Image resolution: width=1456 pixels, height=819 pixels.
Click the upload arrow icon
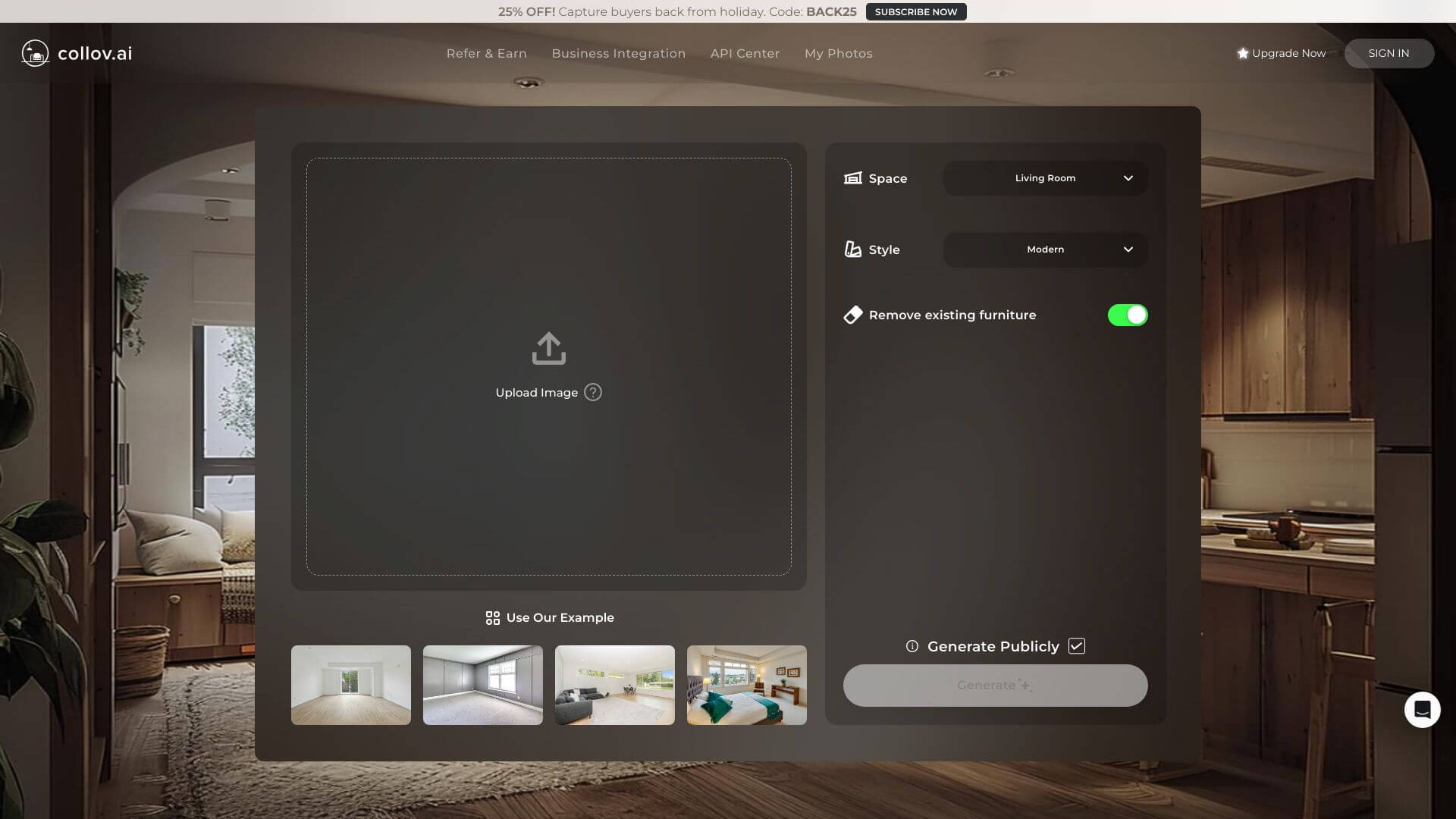click(548, 348)
